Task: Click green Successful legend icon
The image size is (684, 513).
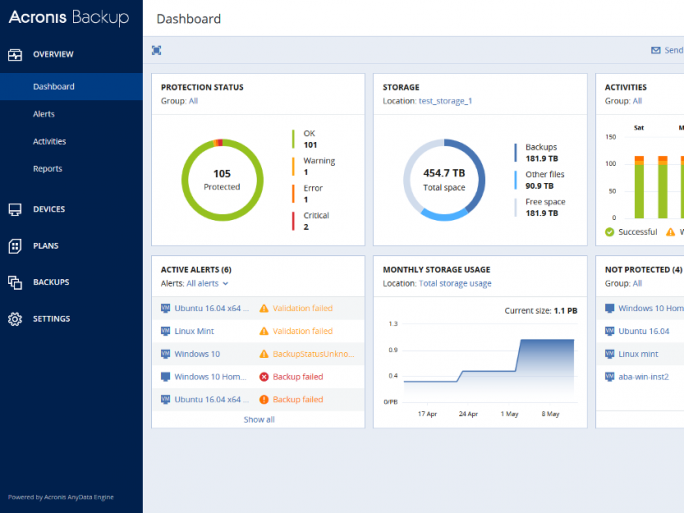Action: tap(609, 232)
